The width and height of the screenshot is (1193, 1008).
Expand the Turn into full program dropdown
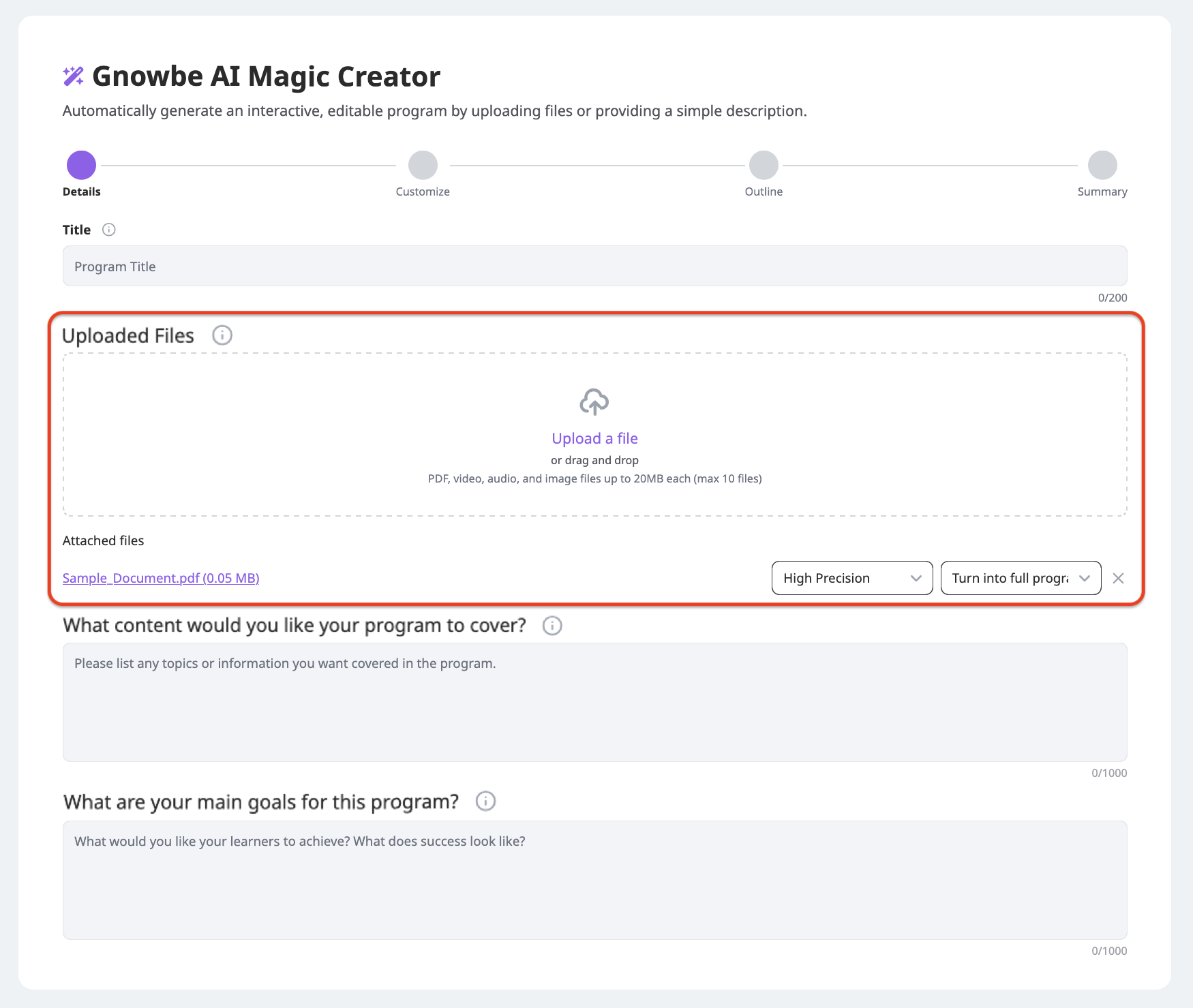point(1021,578)
